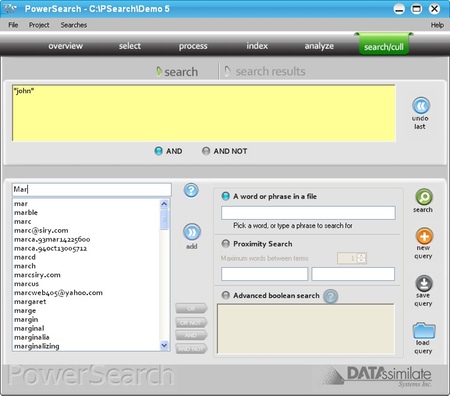Open the Help menu
The image size is (450, 396).
[437, 25]
